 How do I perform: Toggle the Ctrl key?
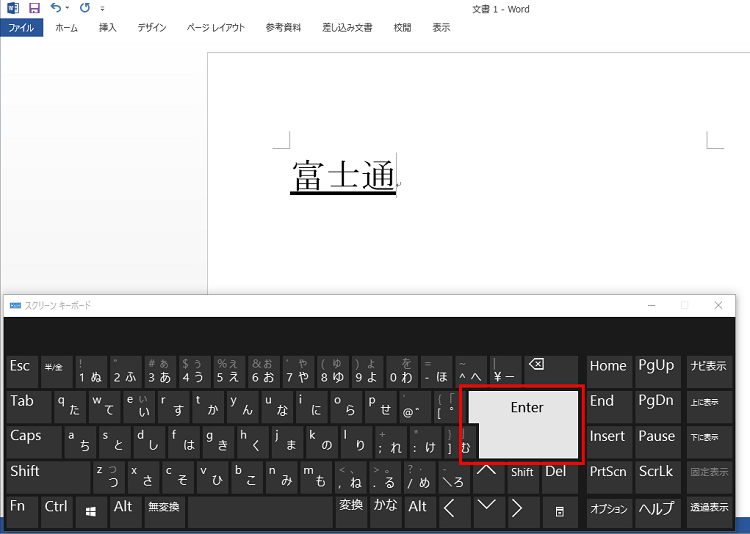(56, 512)
